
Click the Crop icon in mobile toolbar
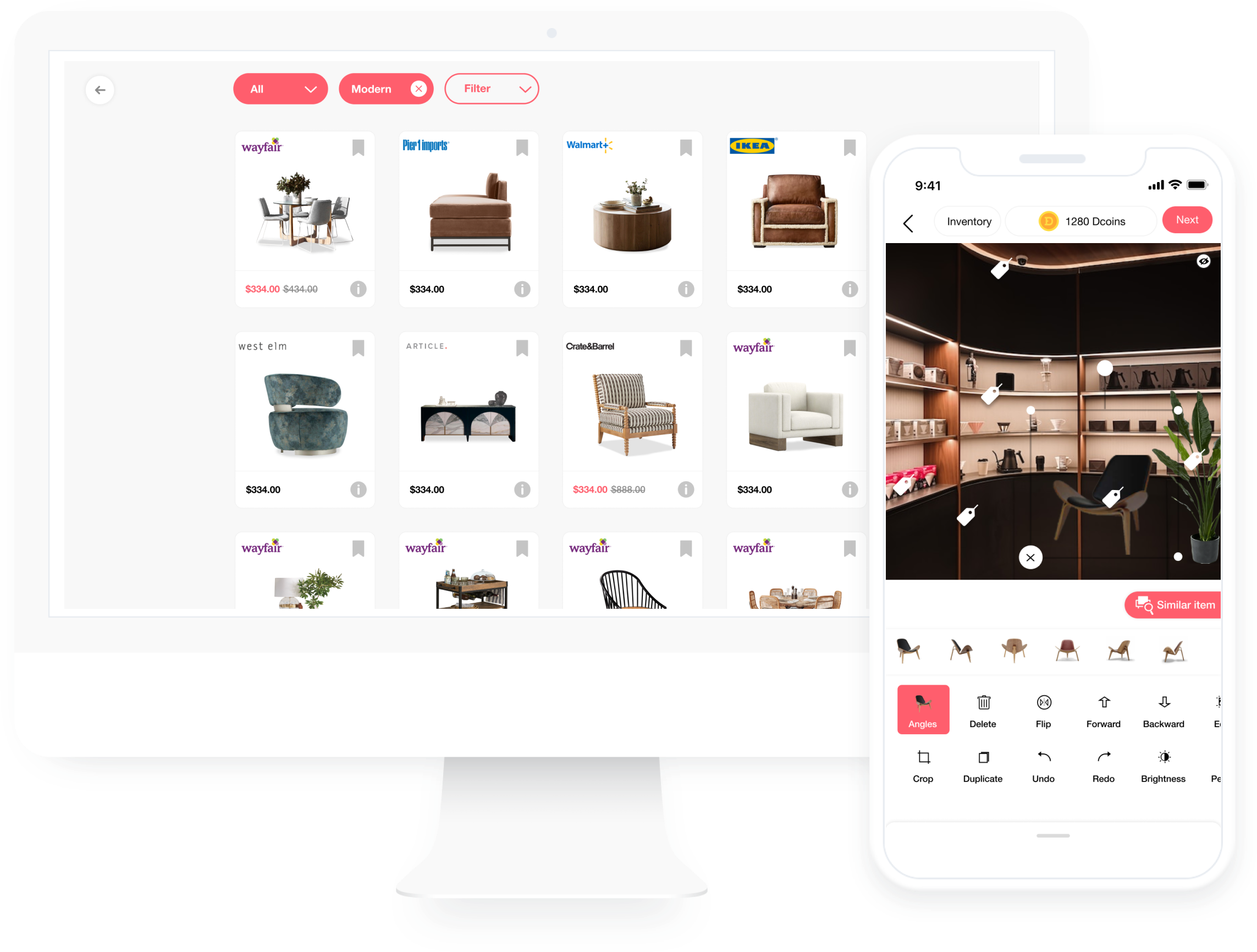(924, 763)
